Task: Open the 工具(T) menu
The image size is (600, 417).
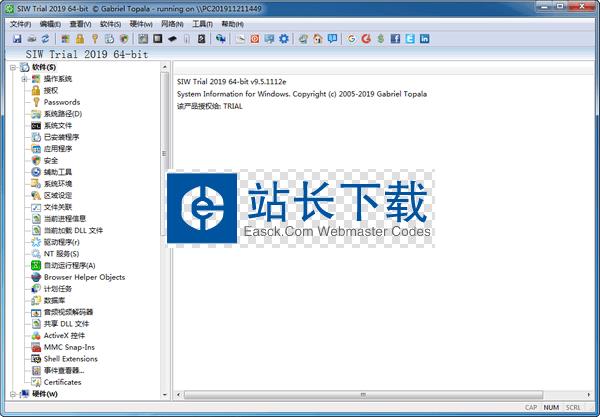Action: coord(202,23)
